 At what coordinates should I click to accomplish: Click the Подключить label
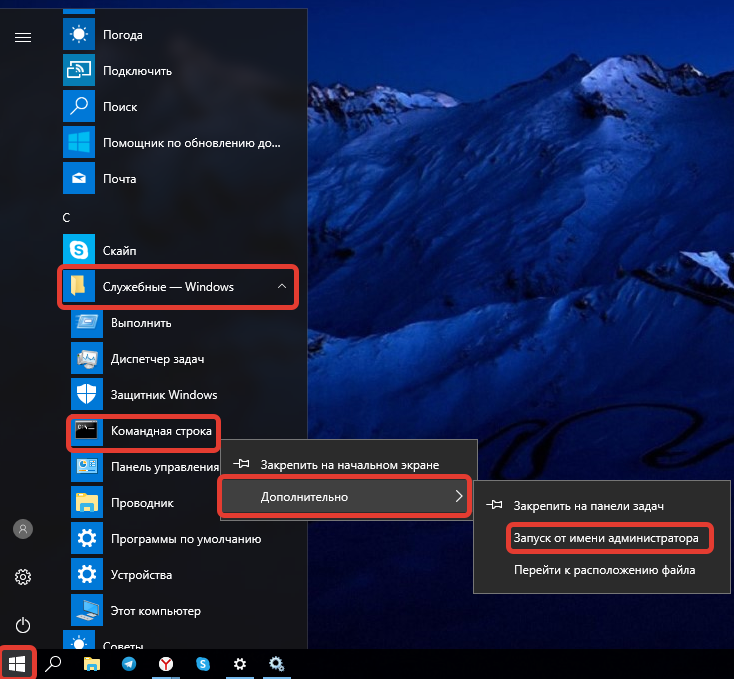coord(137,71)
